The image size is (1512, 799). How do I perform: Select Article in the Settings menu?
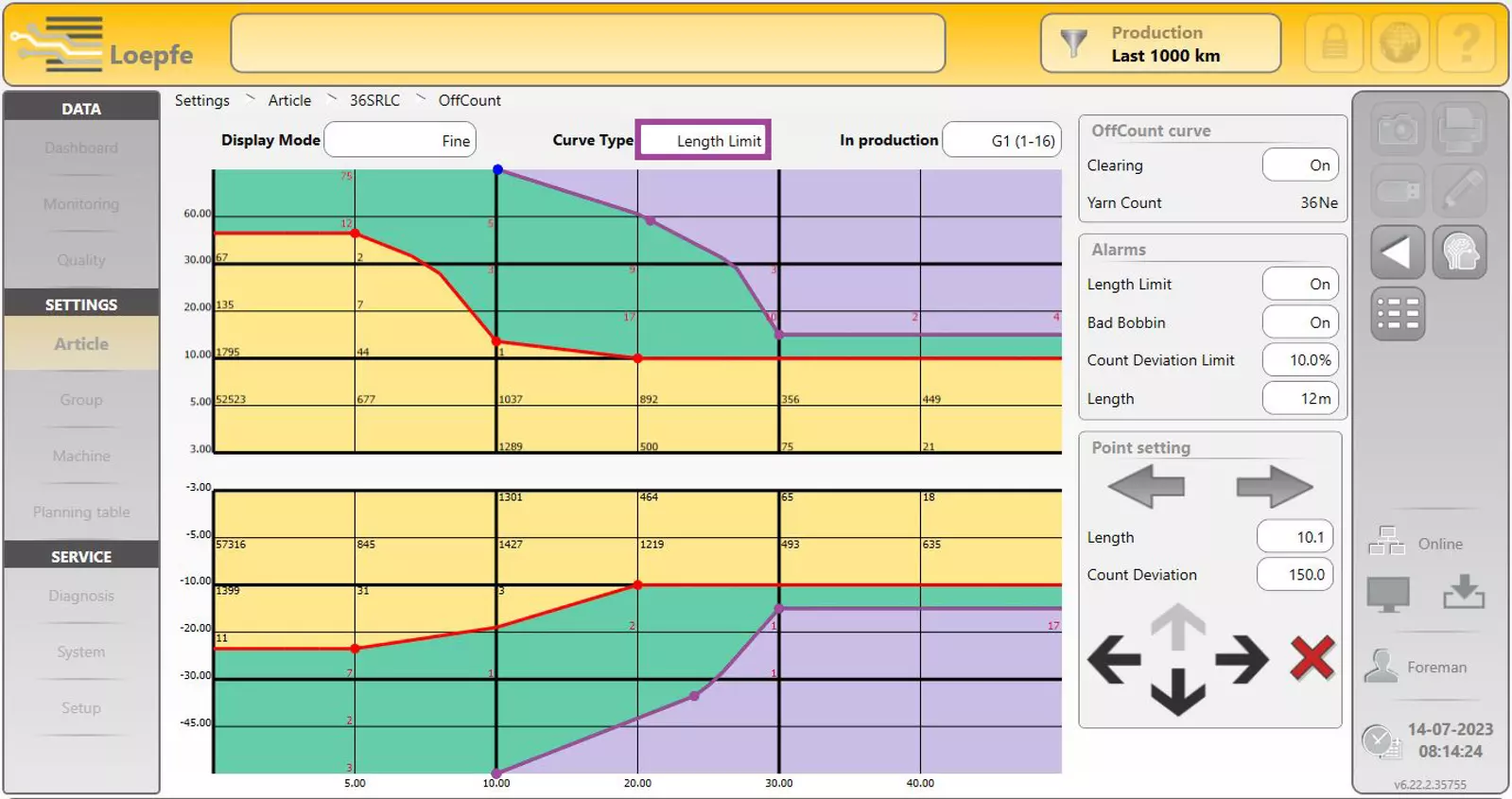point(81,344)
